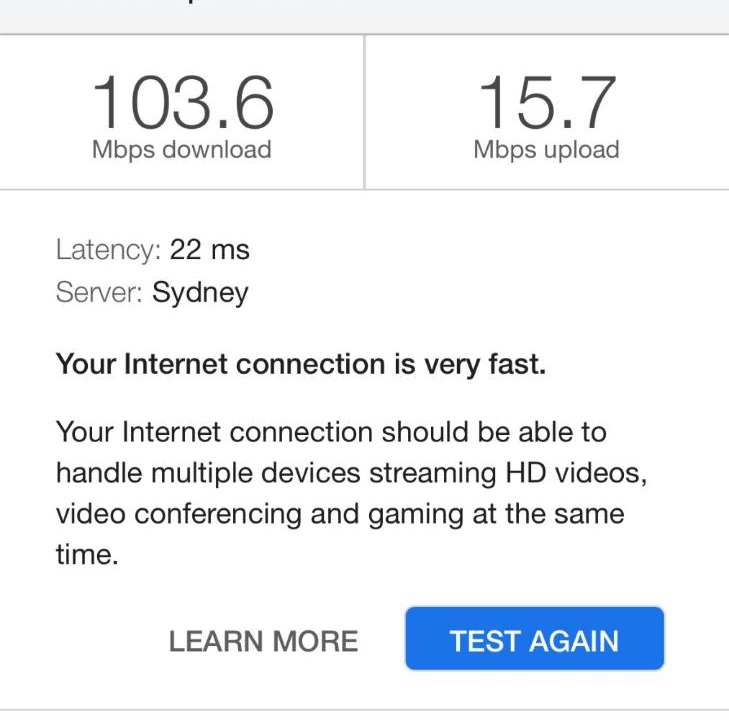
Task: Click the "Server:" label
Action: tap(100, 293)
